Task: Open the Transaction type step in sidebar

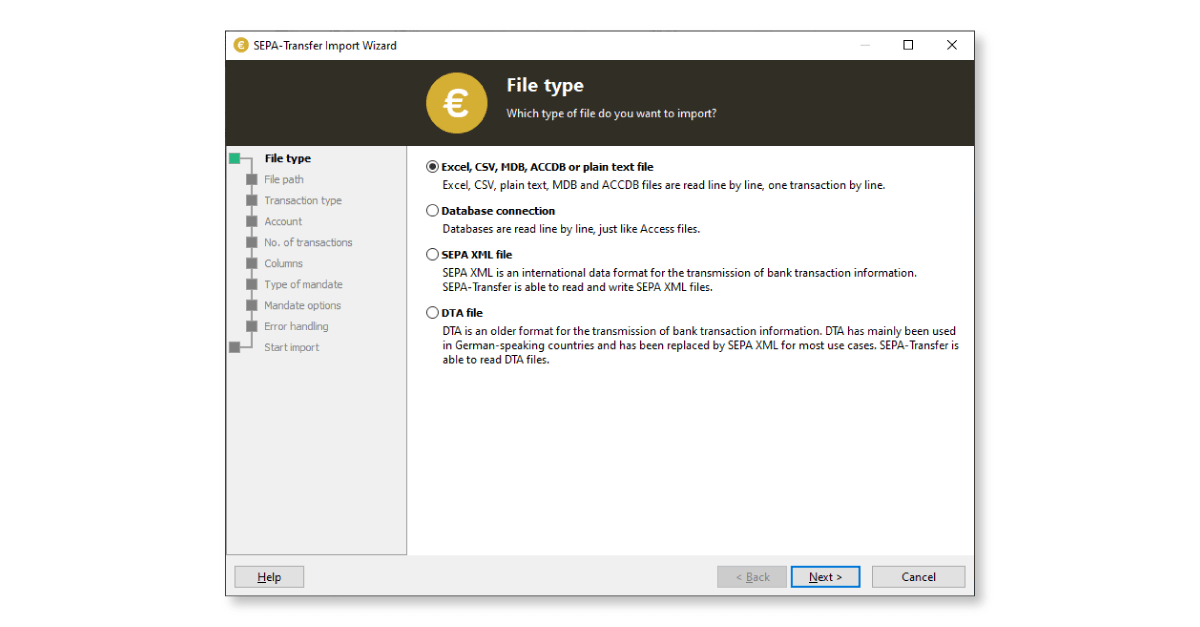Action: pos(302,201)
